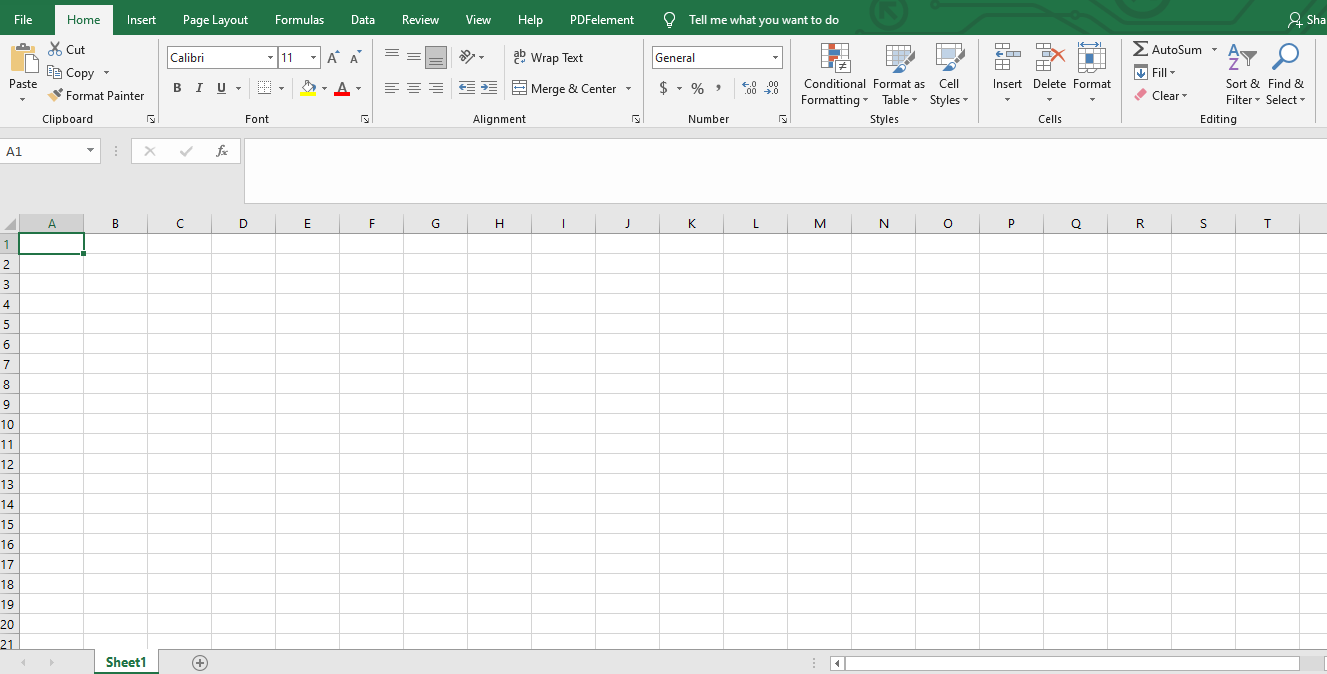Toggle underline formatting
This screenshot has height=674, width=1327.
coord(220,88)
